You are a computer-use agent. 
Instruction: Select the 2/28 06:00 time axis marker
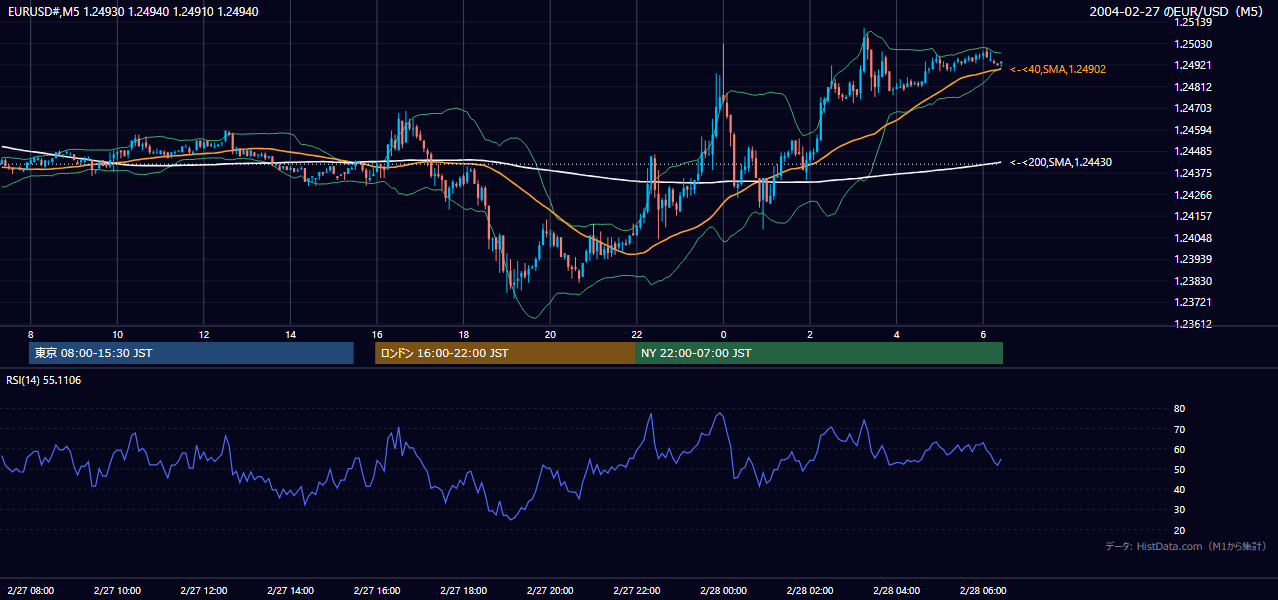pyautogui.click(x=983, y=591)
